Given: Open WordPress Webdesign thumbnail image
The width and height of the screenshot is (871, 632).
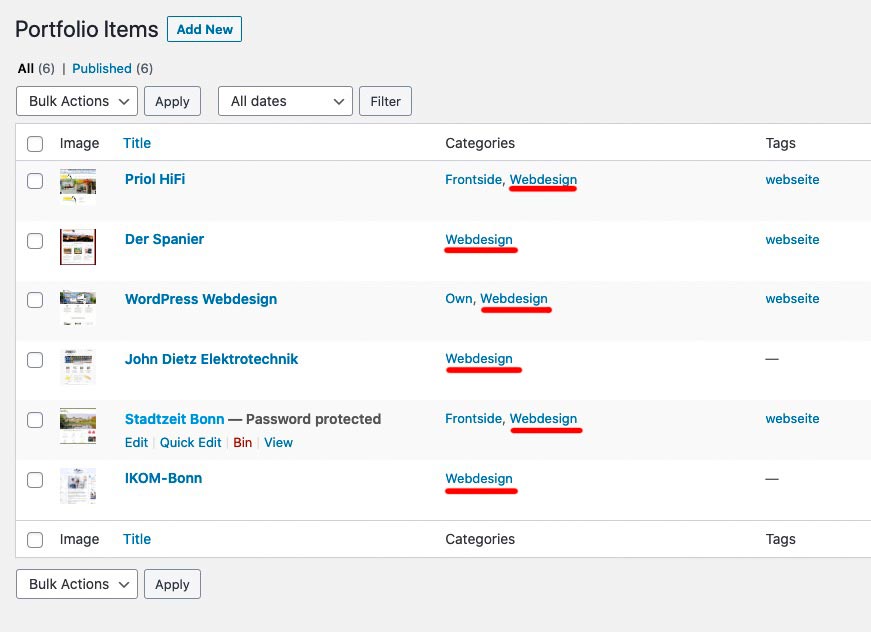Looking at the screenshot, I should point(78,307).
